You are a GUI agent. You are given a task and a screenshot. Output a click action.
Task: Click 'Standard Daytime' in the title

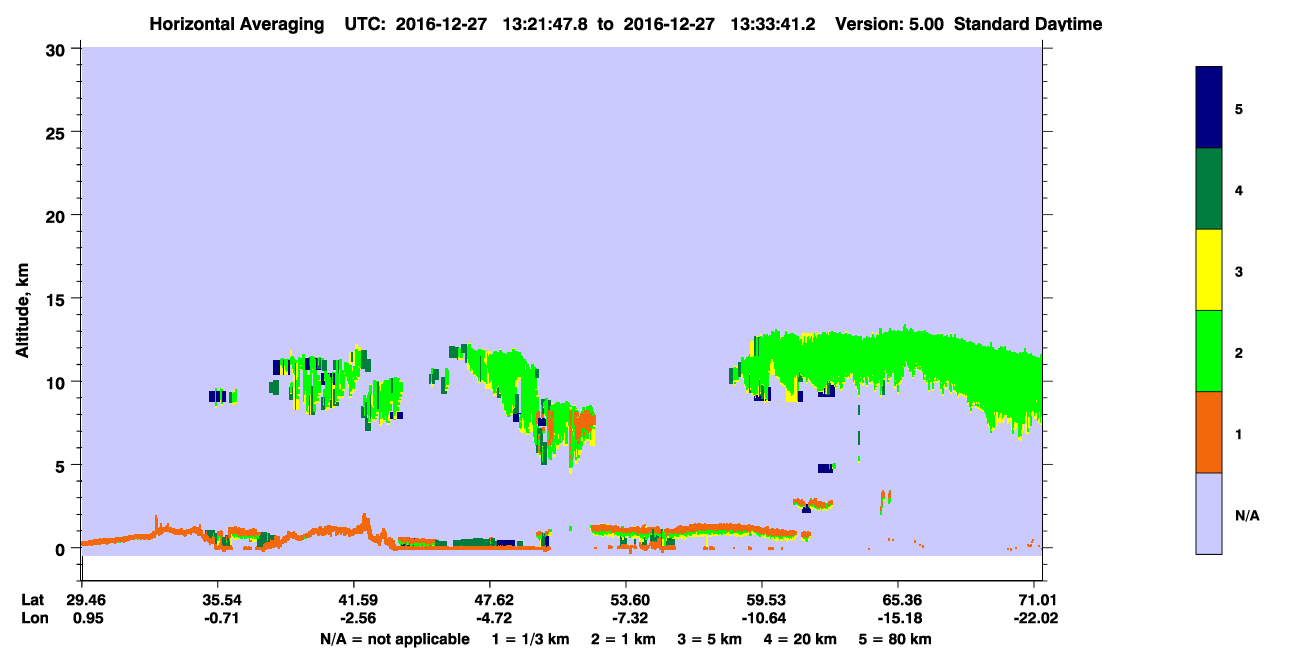coord(1028,24)
